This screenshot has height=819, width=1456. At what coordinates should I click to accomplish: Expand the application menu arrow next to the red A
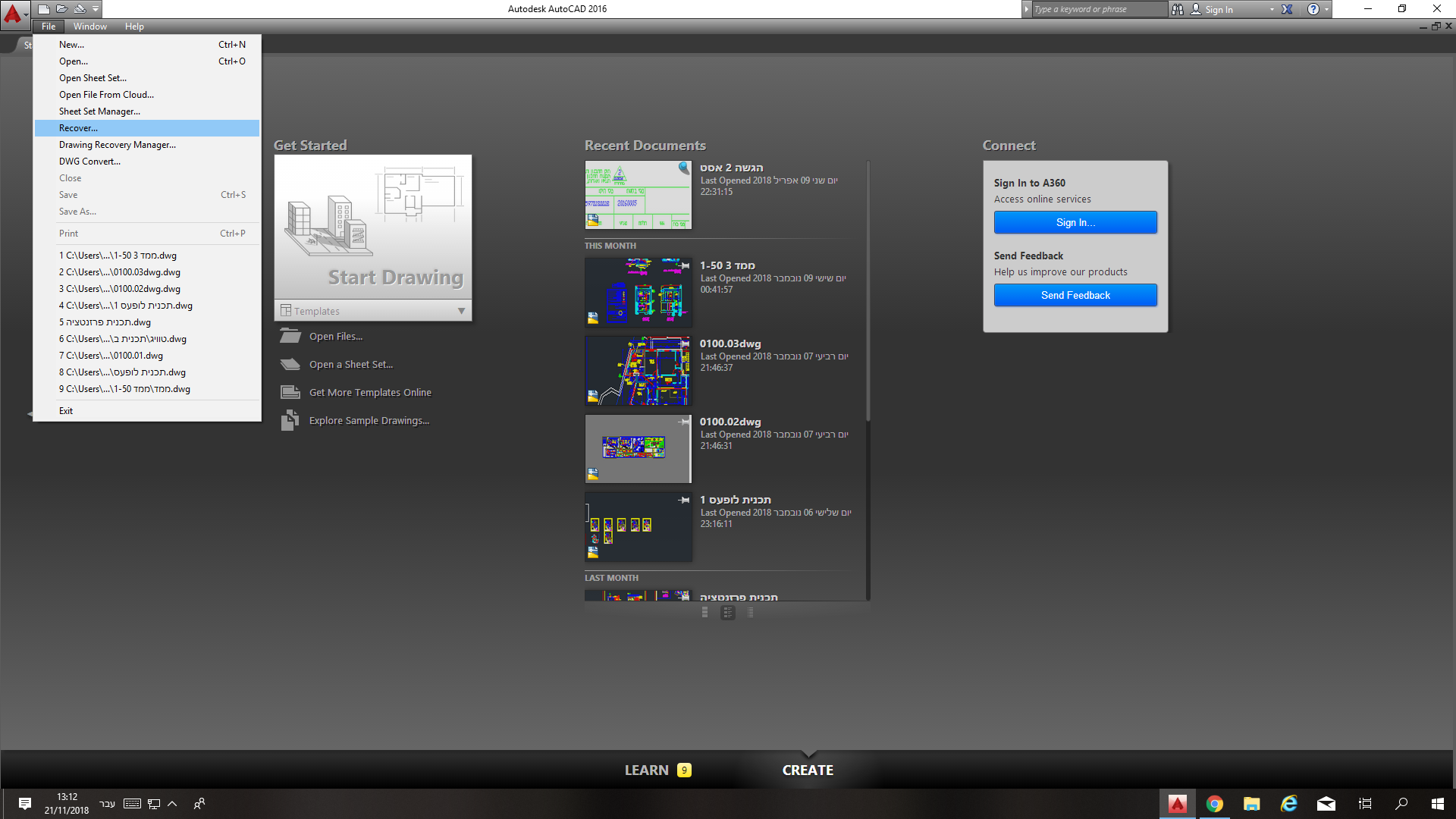[26, 14]
